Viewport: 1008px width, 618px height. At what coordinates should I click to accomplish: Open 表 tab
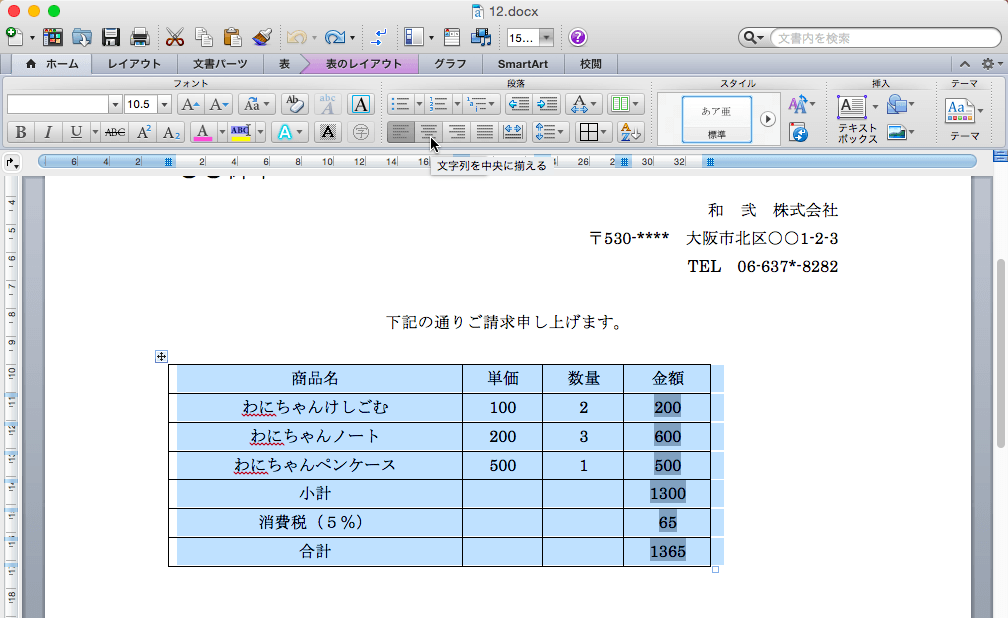[284, 64]
